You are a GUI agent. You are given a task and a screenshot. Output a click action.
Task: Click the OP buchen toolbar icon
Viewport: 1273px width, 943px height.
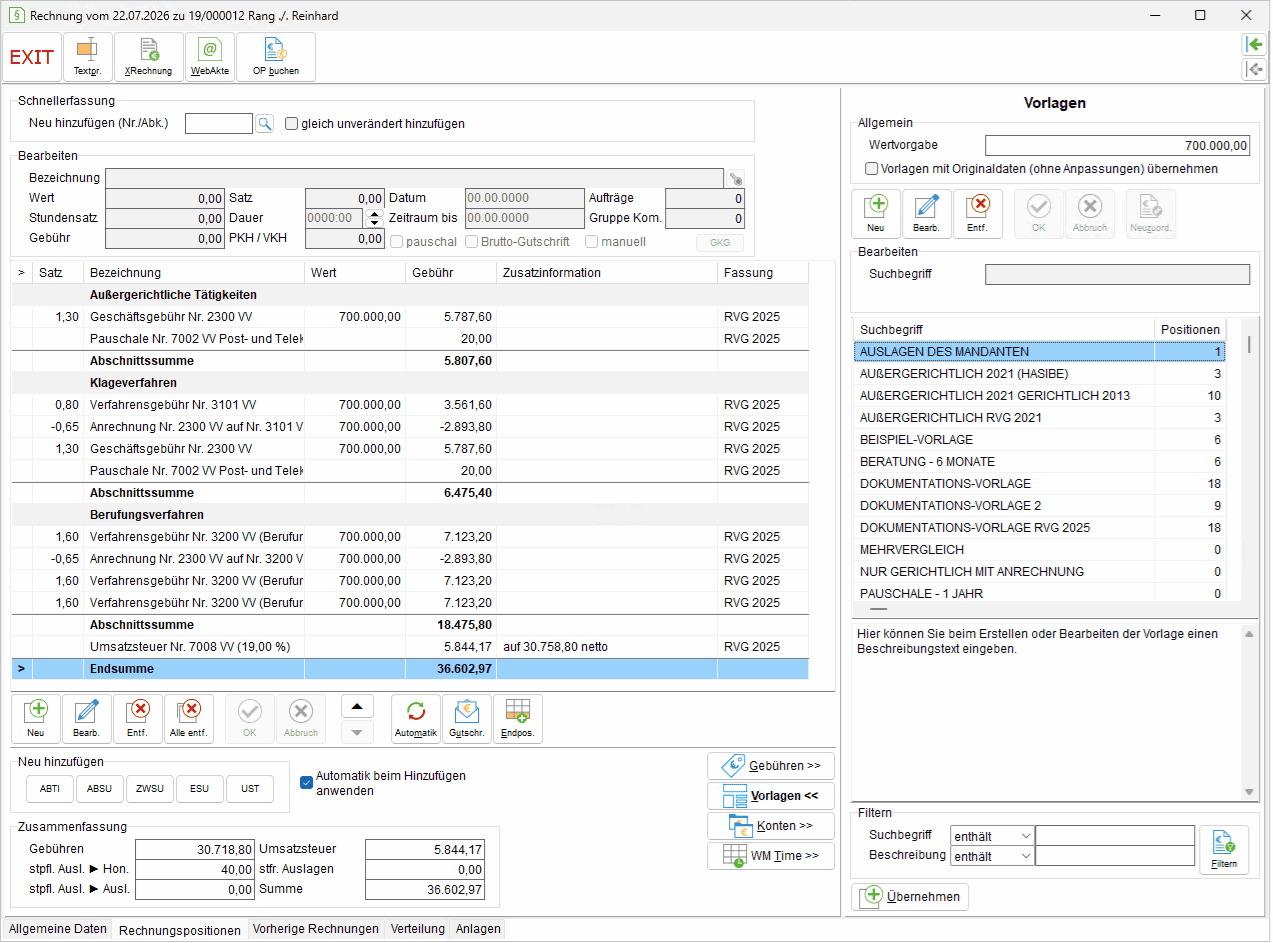point(275,57)
